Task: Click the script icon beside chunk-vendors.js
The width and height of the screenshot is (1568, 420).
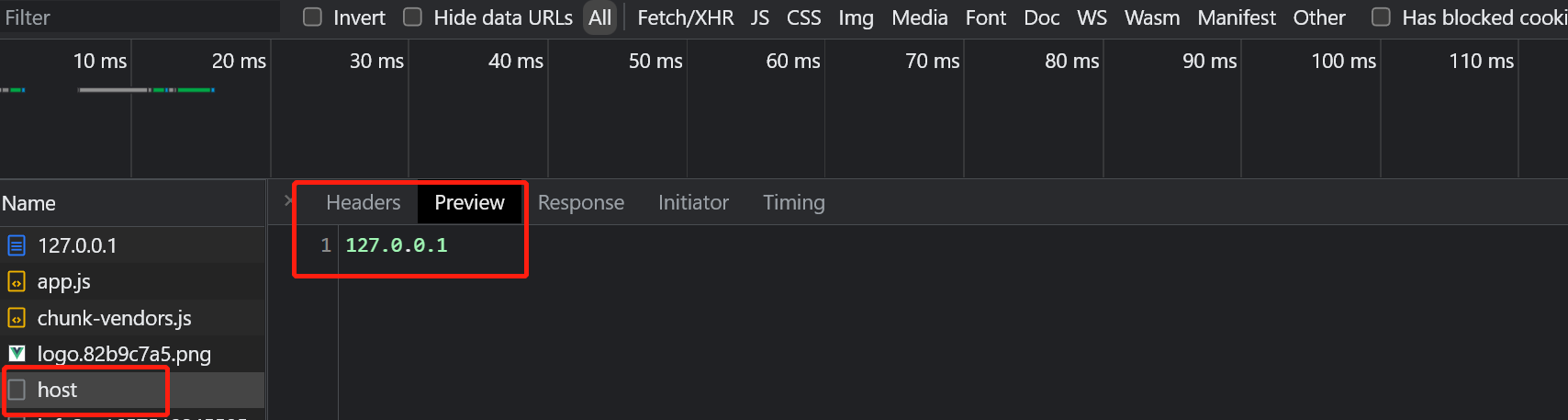Action: tap(17, 318)
